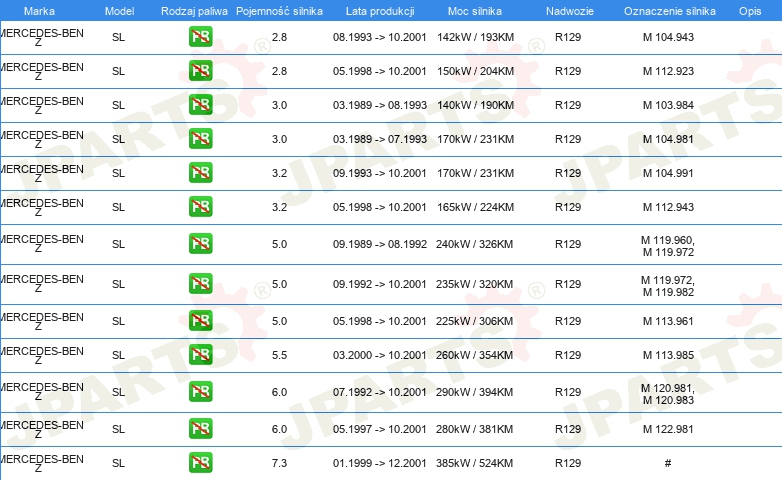Click power value 150kW / 204KM
782x480 pixels.
475,71
